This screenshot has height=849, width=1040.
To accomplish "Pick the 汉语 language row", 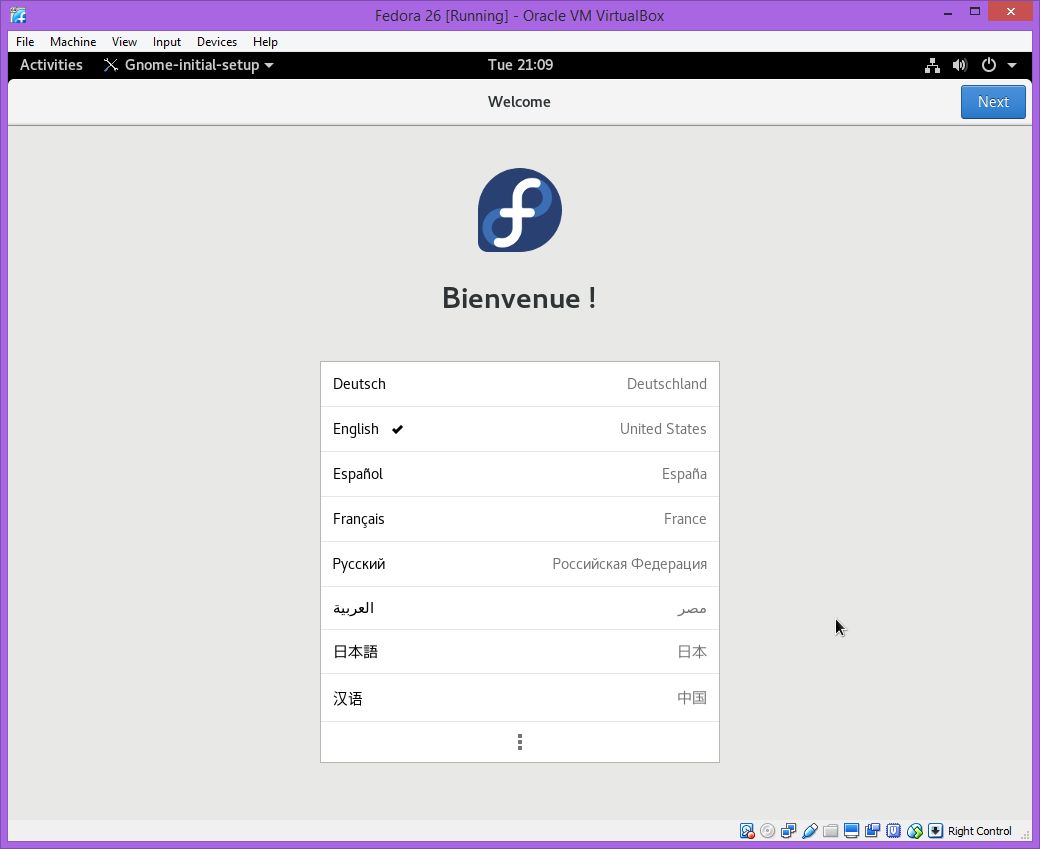I will [x=520, y=698].
